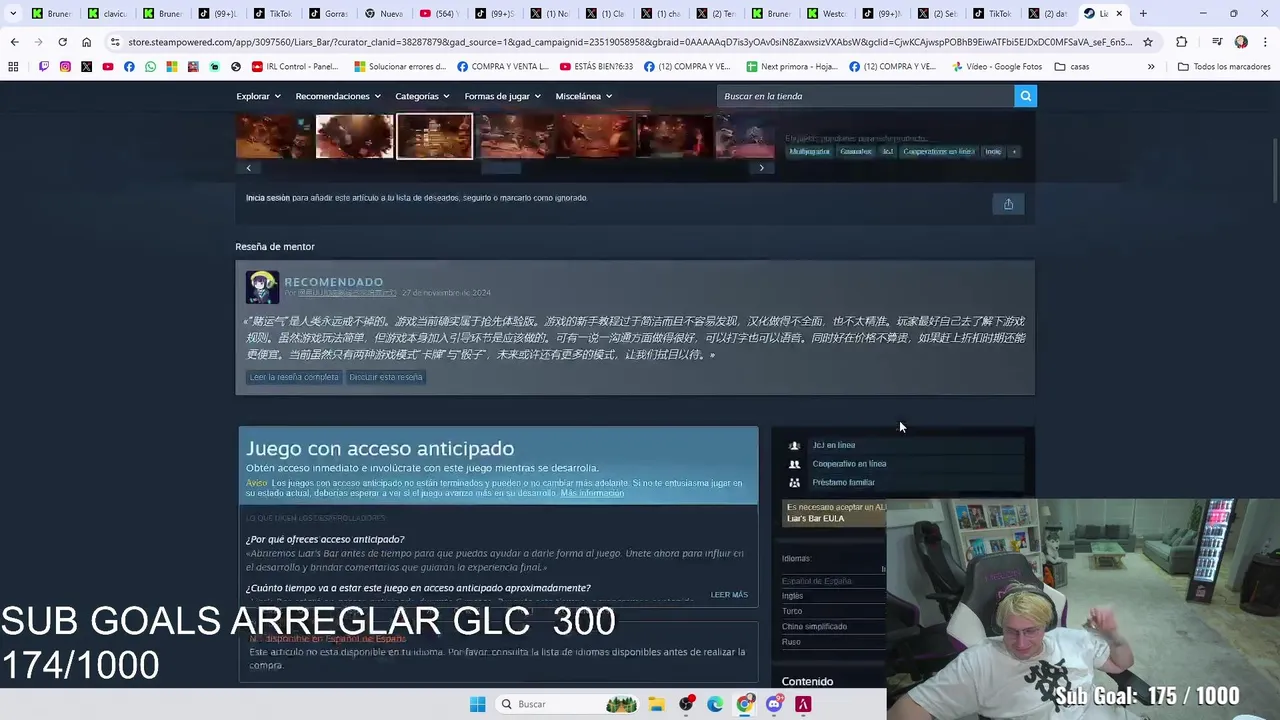The height and width of the screenshot is (720, 1280).
Task: Expand the Formas de jugar menu
Action: (502, 96)
